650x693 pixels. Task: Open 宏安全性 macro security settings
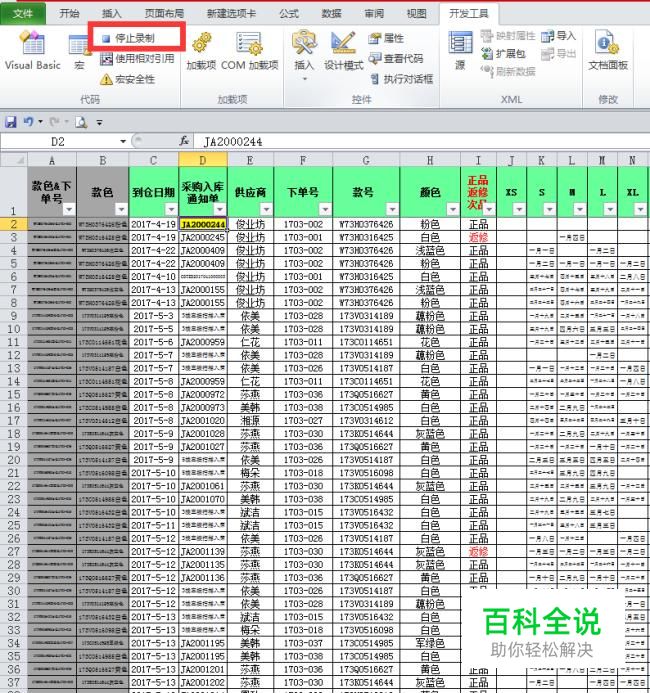tap(128, 79)
